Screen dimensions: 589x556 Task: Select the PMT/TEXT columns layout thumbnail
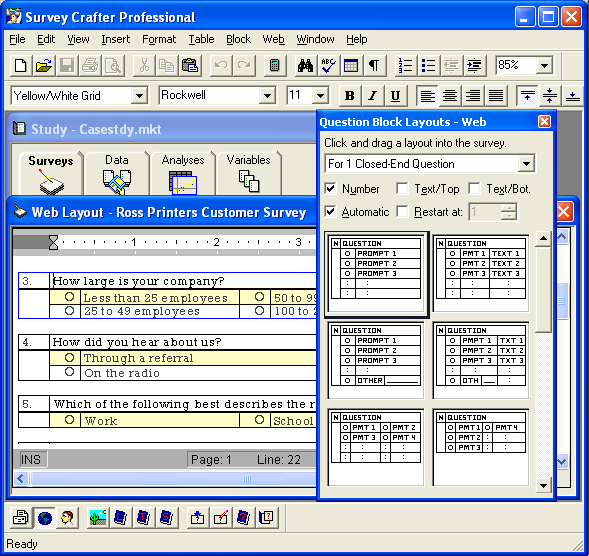(x=481, y=274)
